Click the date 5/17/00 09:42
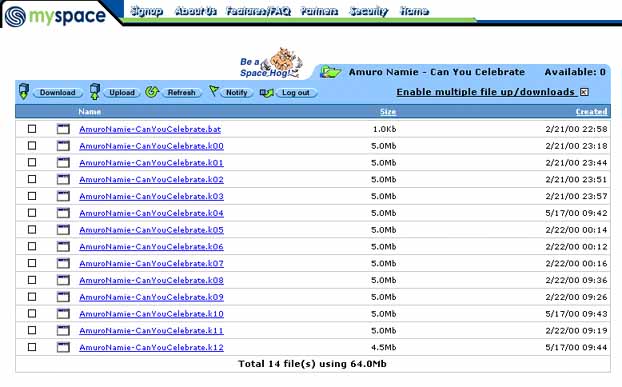Viewport: 622px width, 387px height. coord(576,213)
